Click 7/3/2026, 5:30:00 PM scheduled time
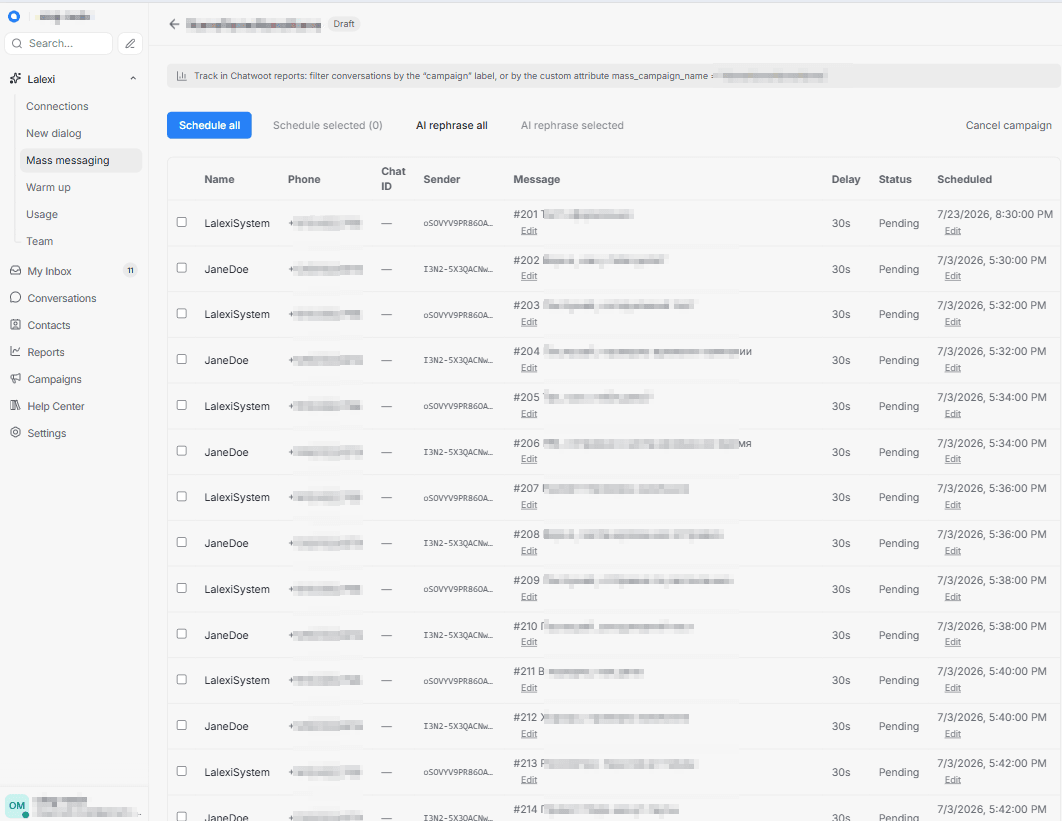 coord(992,260)
